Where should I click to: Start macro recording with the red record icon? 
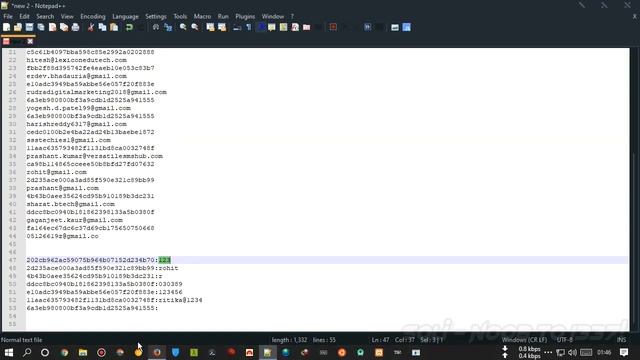(x=333, y=27)
